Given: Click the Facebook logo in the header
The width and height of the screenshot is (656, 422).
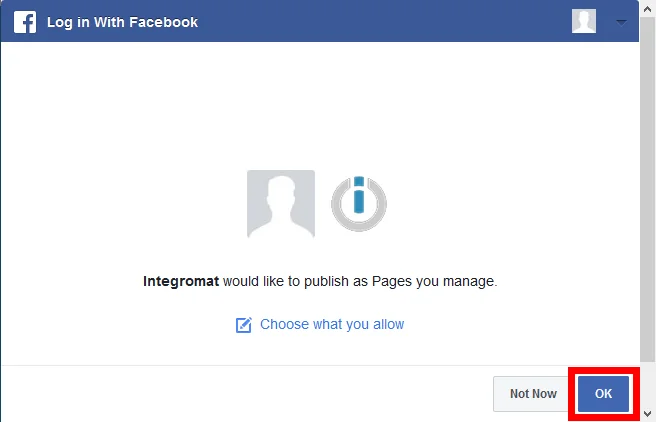Looking at the screenshot, I should (x=25, y=22).
